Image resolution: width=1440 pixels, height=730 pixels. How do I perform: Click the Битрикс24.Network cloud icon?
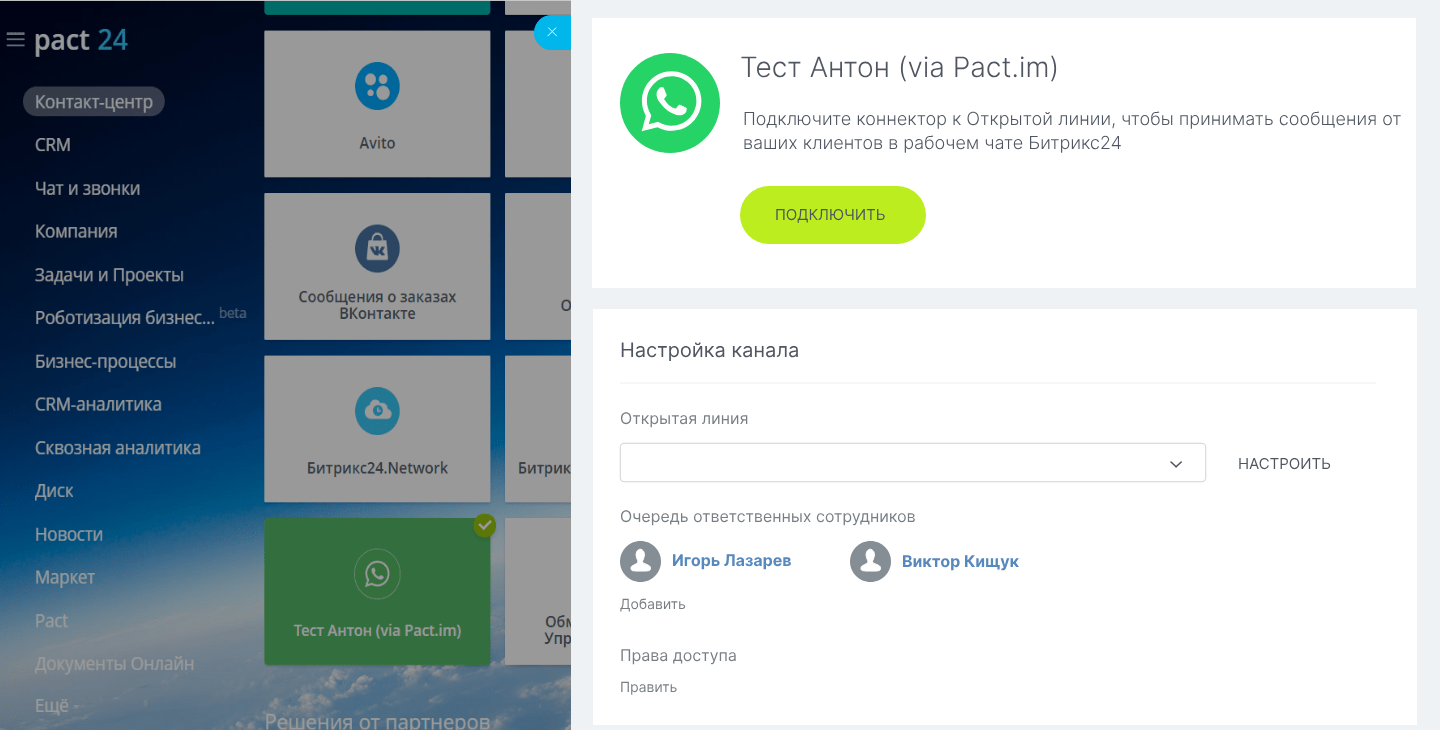click(x=377, y=411)
